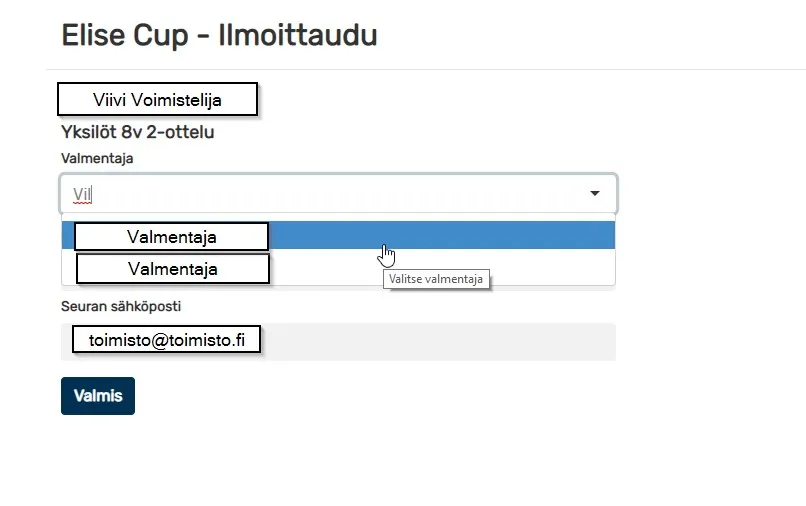The image size is (806, 506).
Task: Click the Seuran sähköposti email field
Action: 338,341
